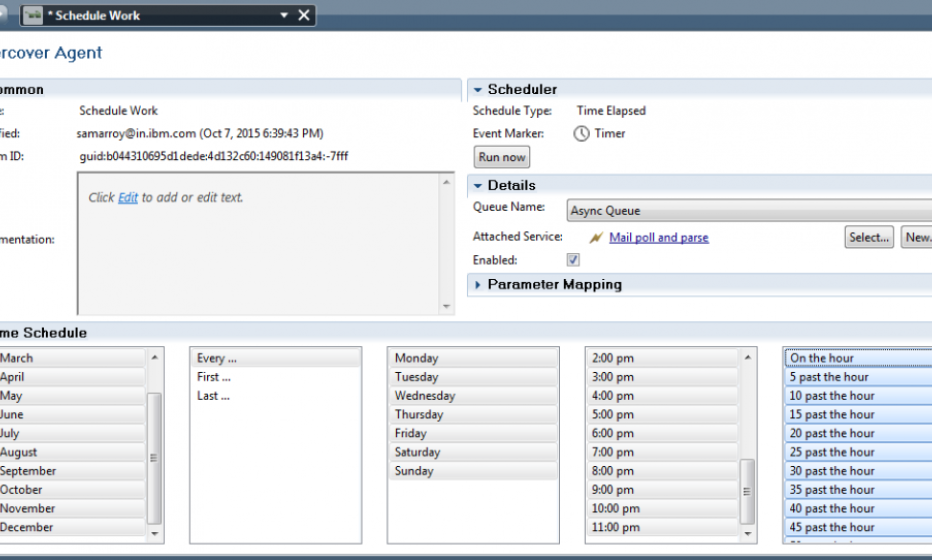Viewport: 932px width, 560px height.
Task: Expand the Parameter Mapping section
Action: [478, 285]
